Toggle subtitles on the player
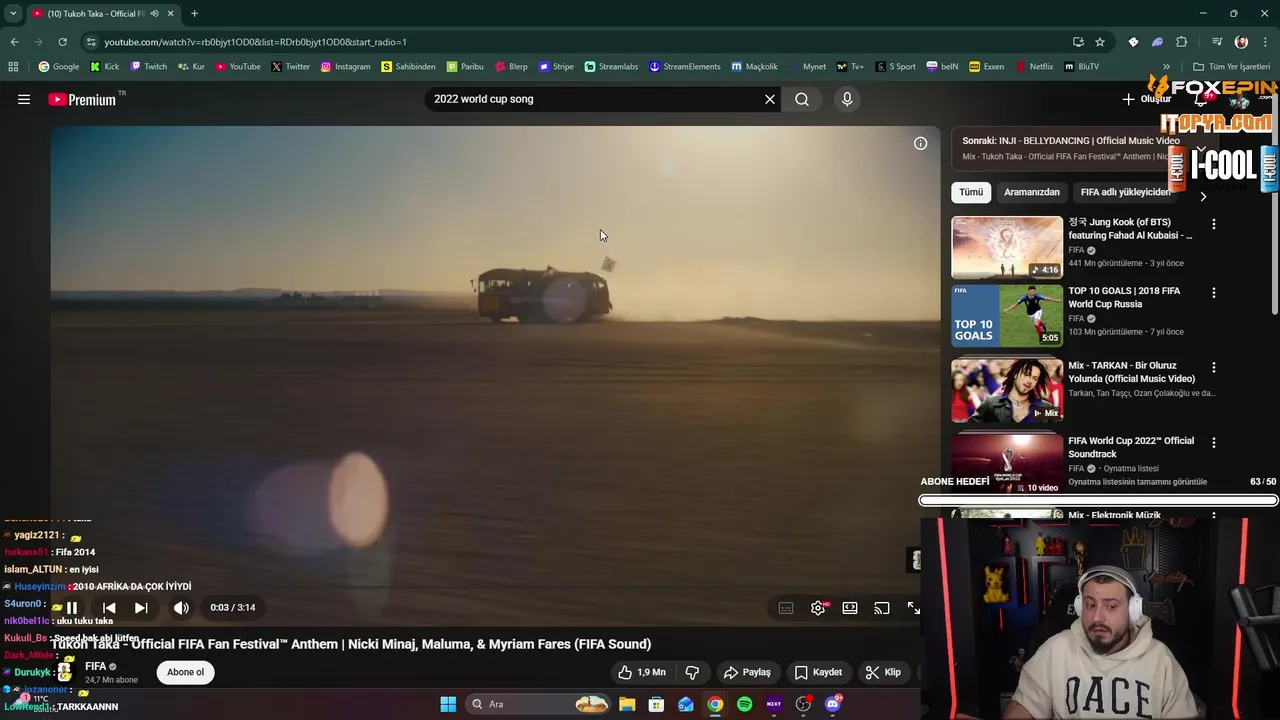The image size is (1280, 720). (786, 608)
